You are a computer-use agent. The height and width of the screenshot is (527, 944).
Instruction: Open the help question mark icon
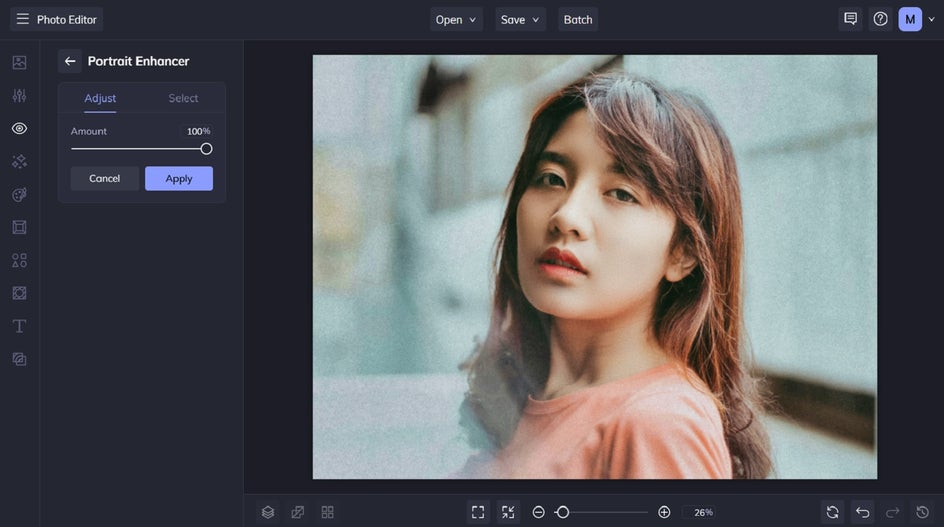(880, 19)
